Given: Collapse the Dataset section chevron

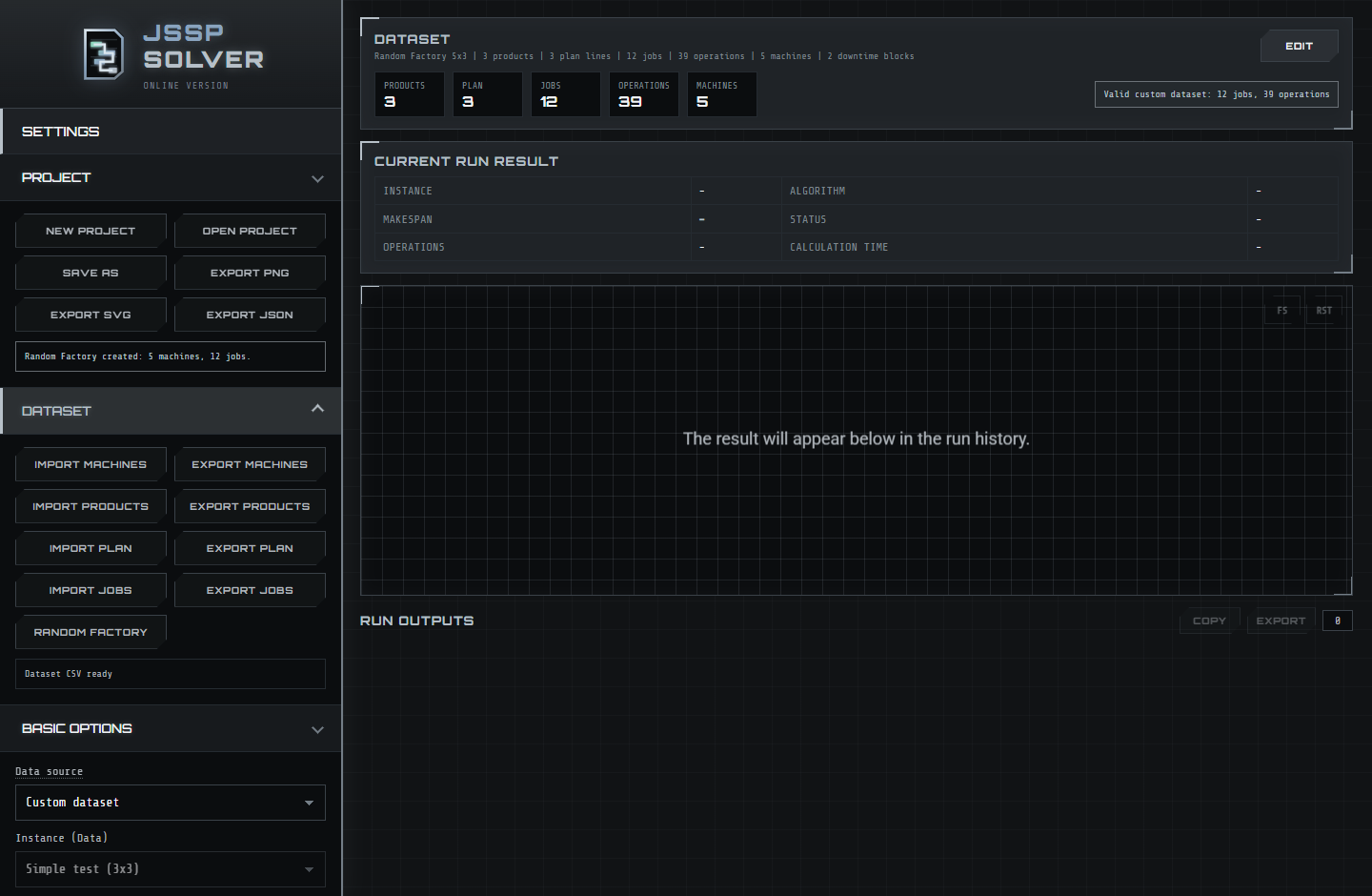Looking at the screenshot, I should click(317, 409).
